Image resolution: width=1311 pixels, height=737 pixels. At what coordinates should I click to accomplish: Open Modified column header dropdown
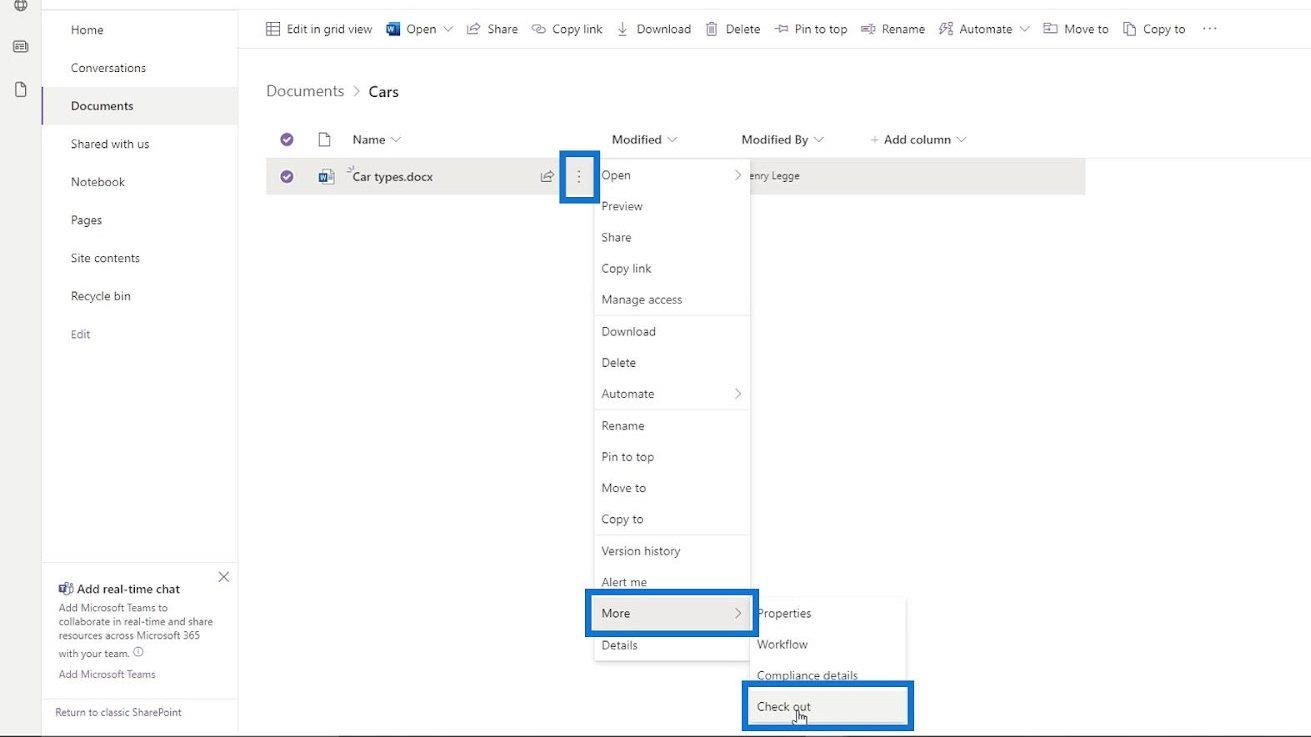tap(644, 139)
